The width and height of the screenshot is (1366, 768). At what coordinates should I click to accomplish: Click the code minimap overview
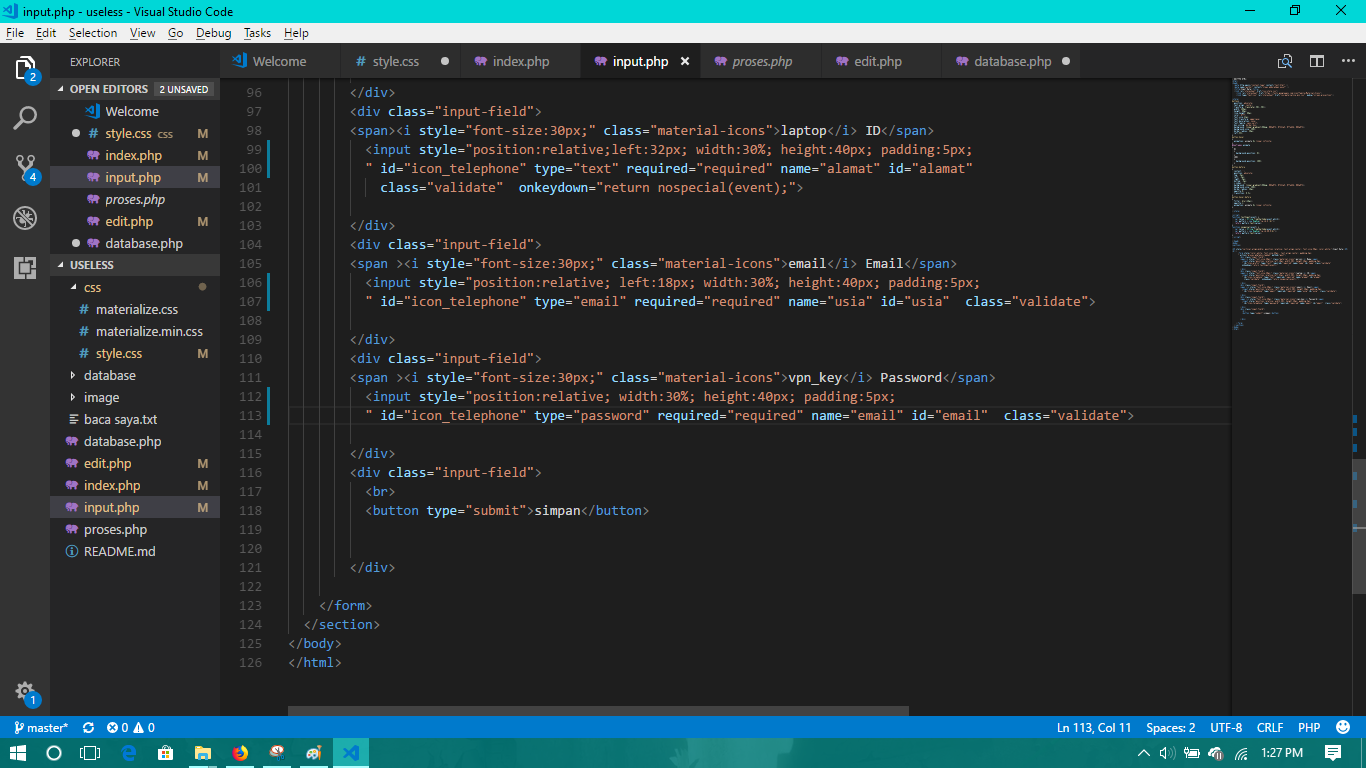pyautogui.click(x=1290, y=205)
